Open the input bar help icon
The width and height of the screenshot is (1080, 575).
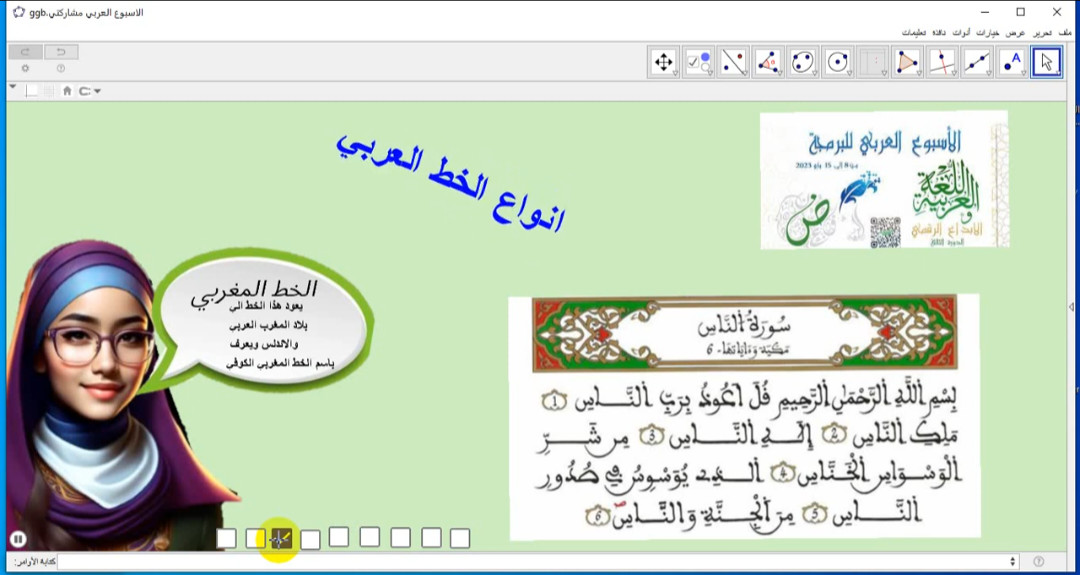[x=1039, y=561]
